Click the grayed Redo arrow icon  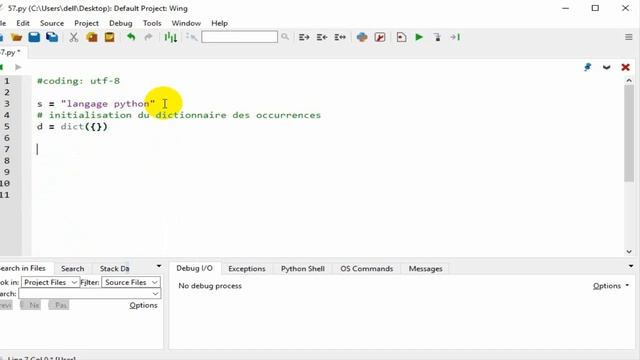tap(148, 37)
